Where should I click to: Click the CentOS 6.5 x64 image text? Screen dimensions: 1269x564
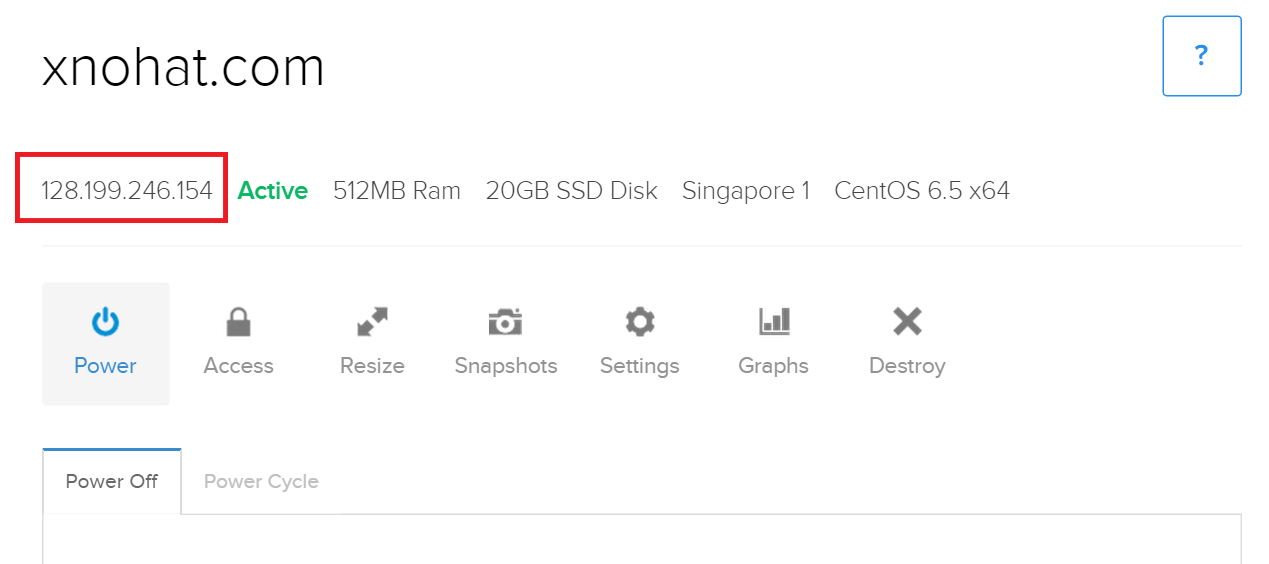click(x=921, y=190)
